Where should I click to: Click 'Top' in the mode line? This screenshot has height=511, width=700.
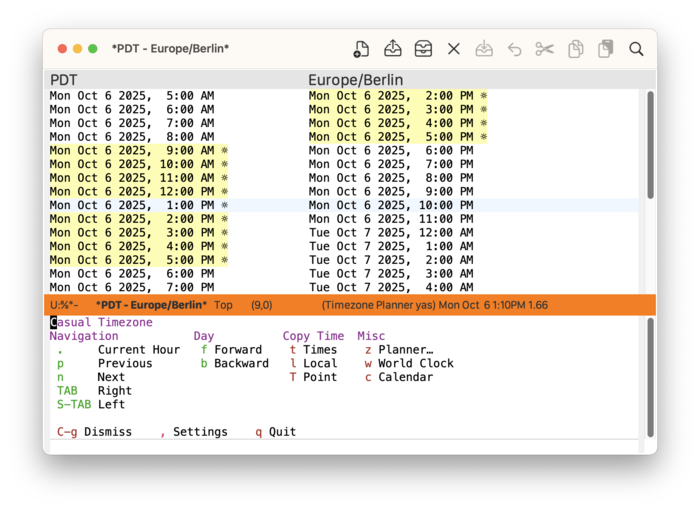pyautogui.click(x=223, y=305)
